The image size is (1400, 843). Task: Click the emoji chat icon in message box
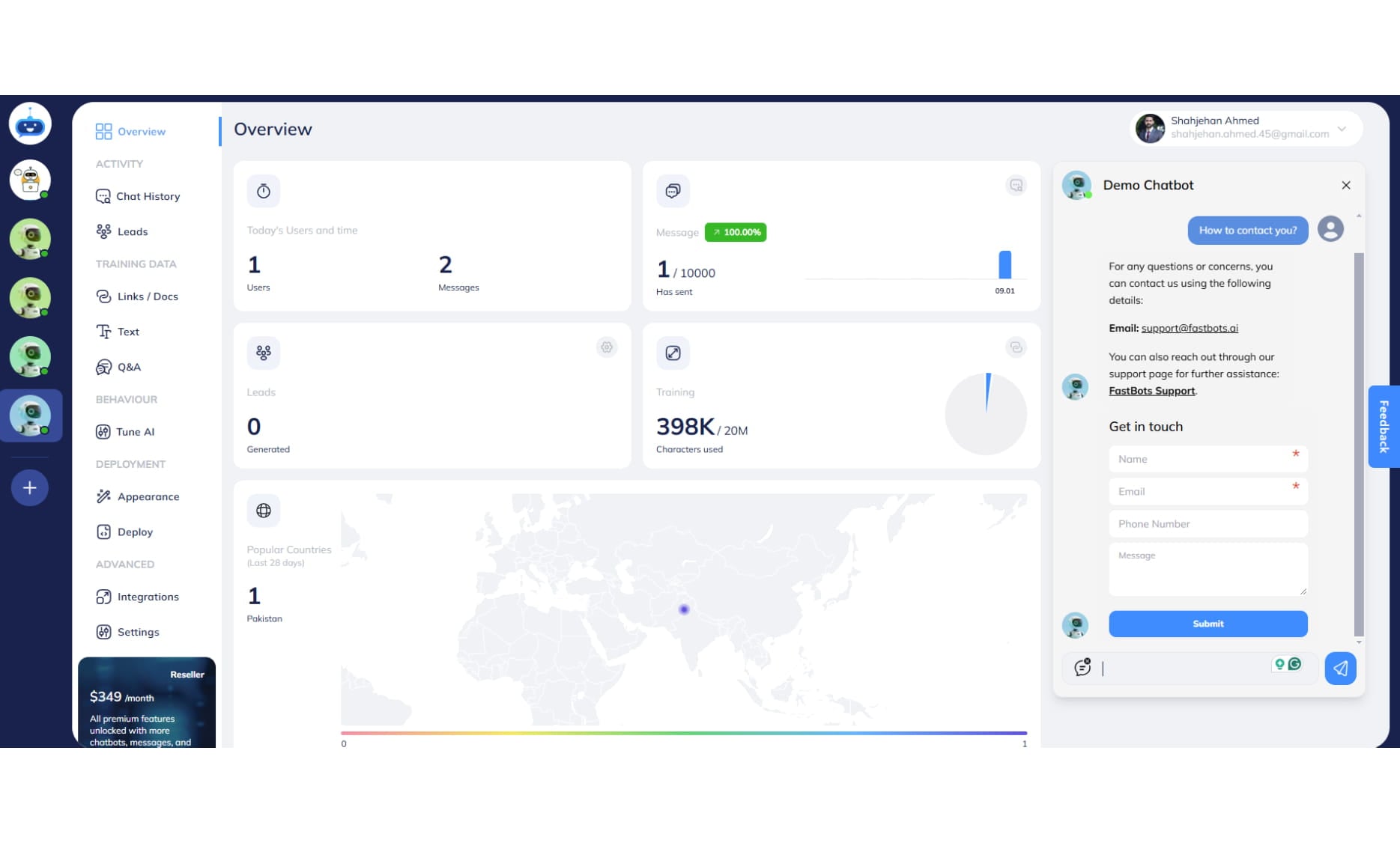(x=1082, y=667)
